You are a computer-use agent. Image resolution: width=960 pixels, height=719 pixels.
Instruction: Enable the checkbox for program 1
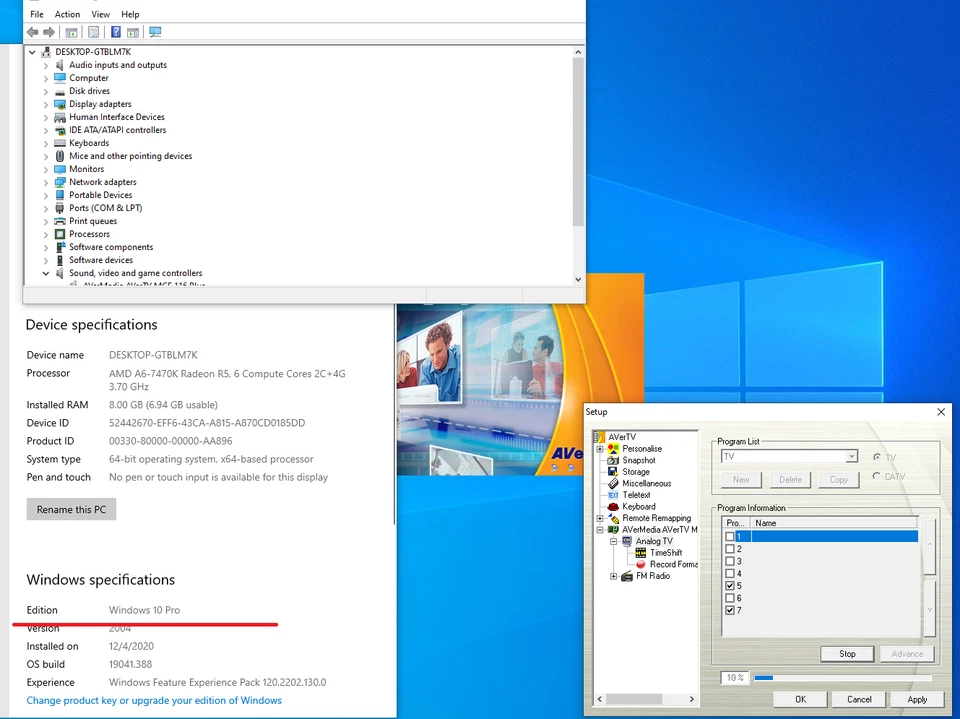coord(731,536)
